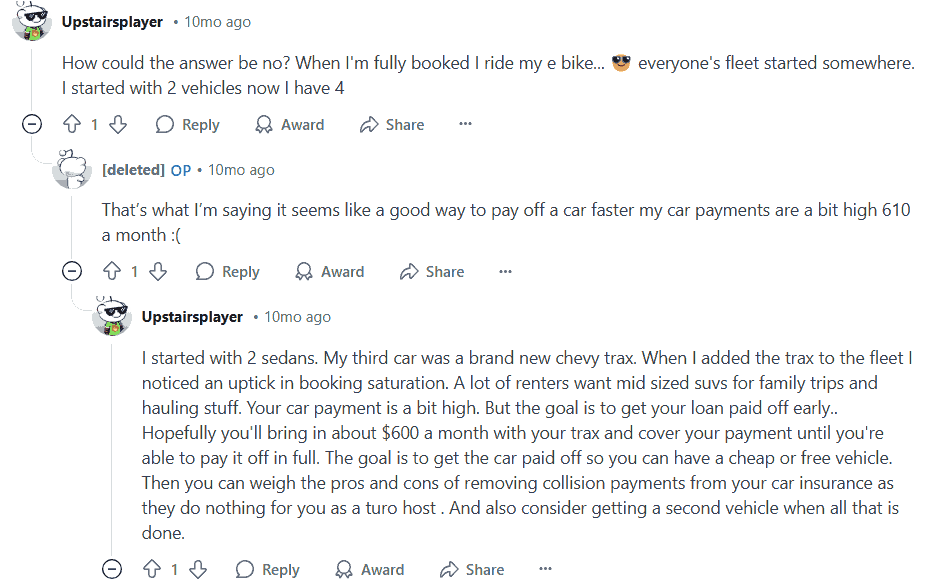Screen dimensions: 943x579
Task: Open the overflow menu on the top comment
Action: [x=464, y=122]
